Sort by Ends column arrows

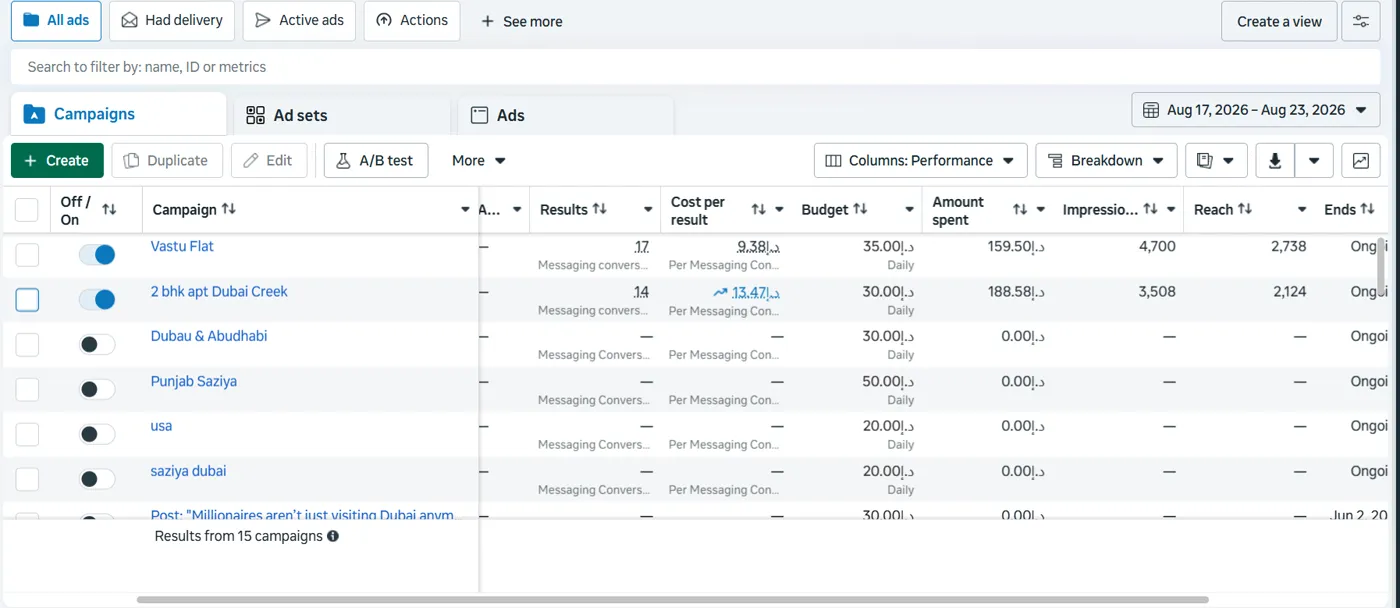pos(1367,209)
